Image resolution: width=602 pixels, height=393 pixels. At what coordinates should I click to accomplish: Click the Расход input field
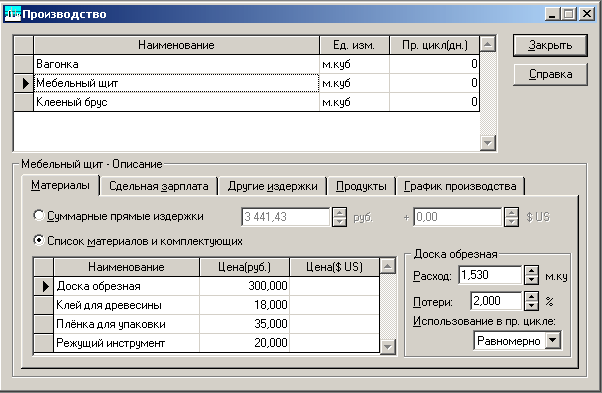pyautogui.click(x=490, y=275)
